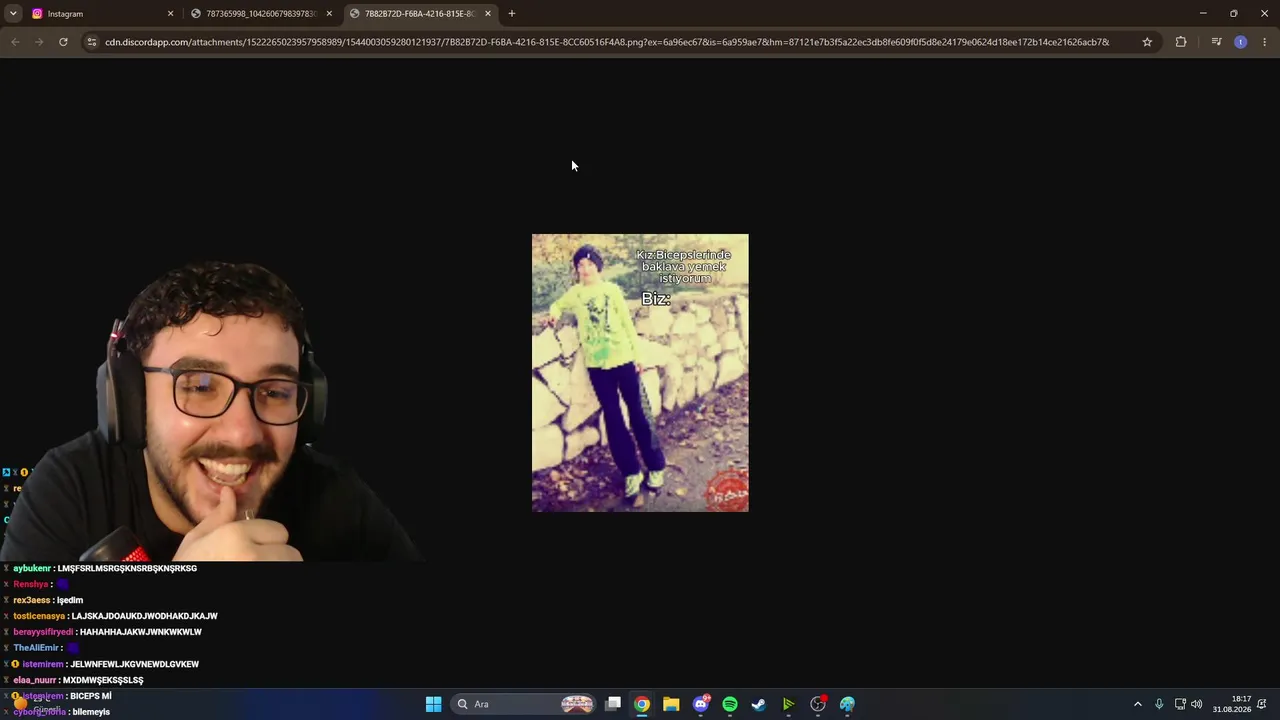Click the chat message JELWNFEWLJKGVNEWDLGVKEW
The height and width of the screenshot is (720, 1280).
(x=135, y=664)
